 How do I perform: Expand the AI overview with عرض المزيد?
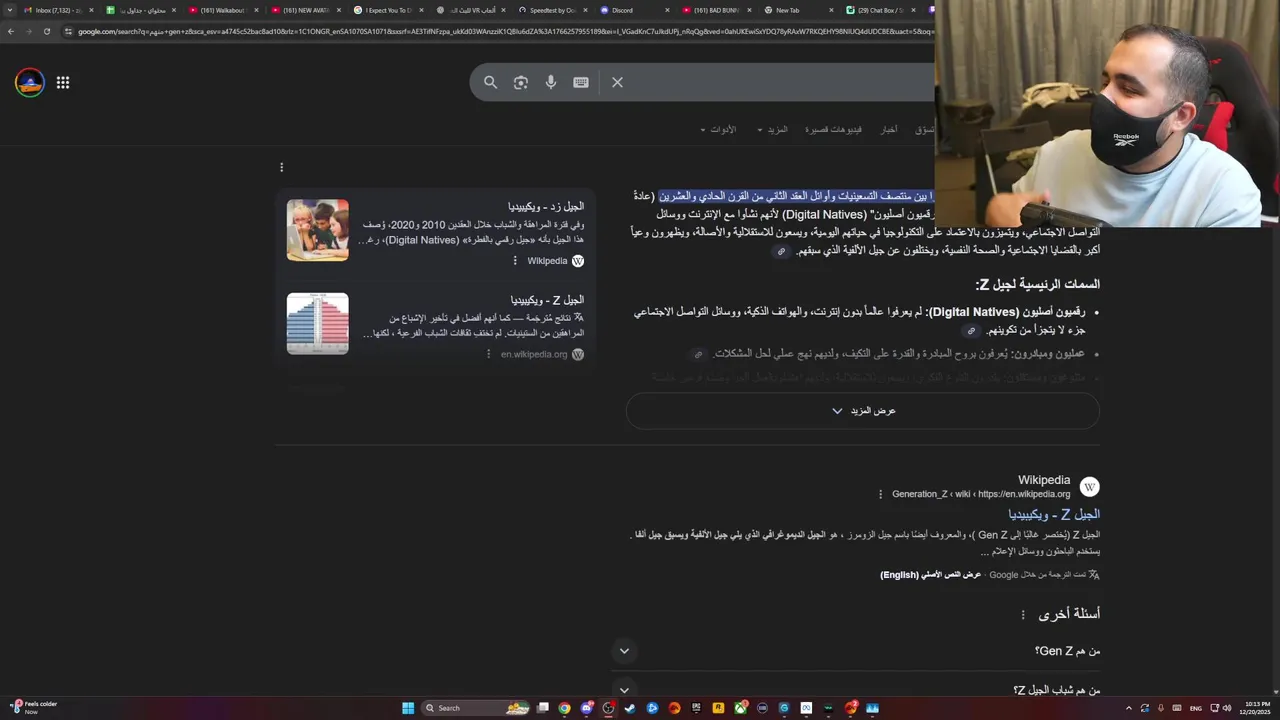point(863,411)
